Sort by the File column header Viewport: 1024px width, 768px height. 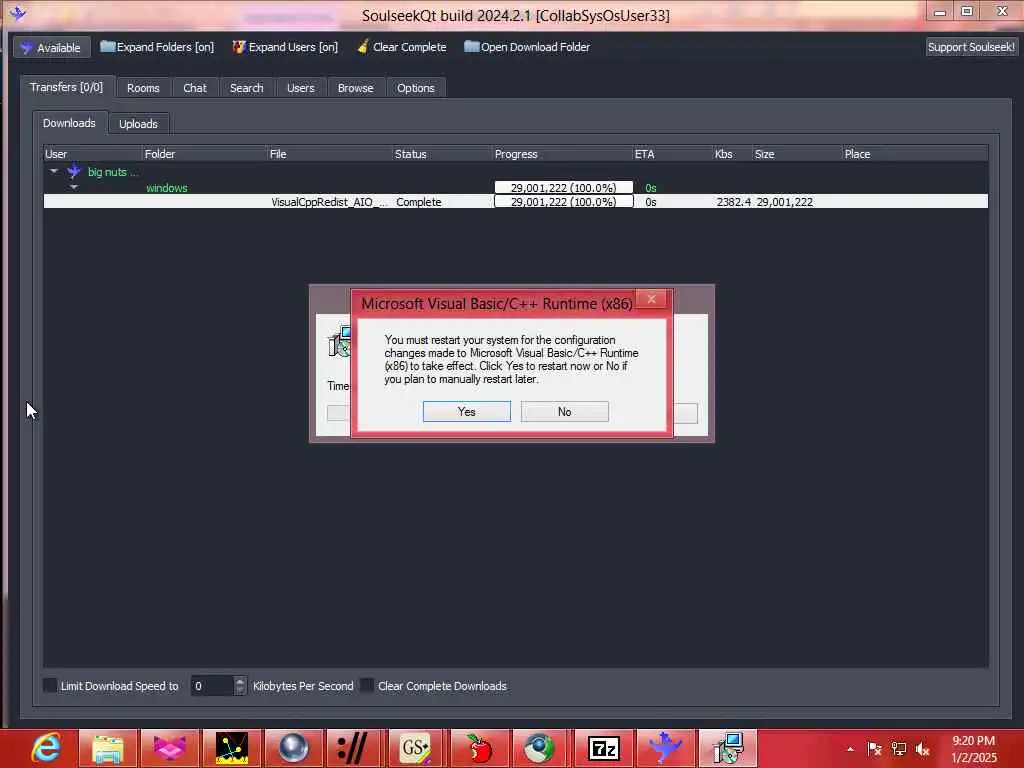(x=330, y=154)
